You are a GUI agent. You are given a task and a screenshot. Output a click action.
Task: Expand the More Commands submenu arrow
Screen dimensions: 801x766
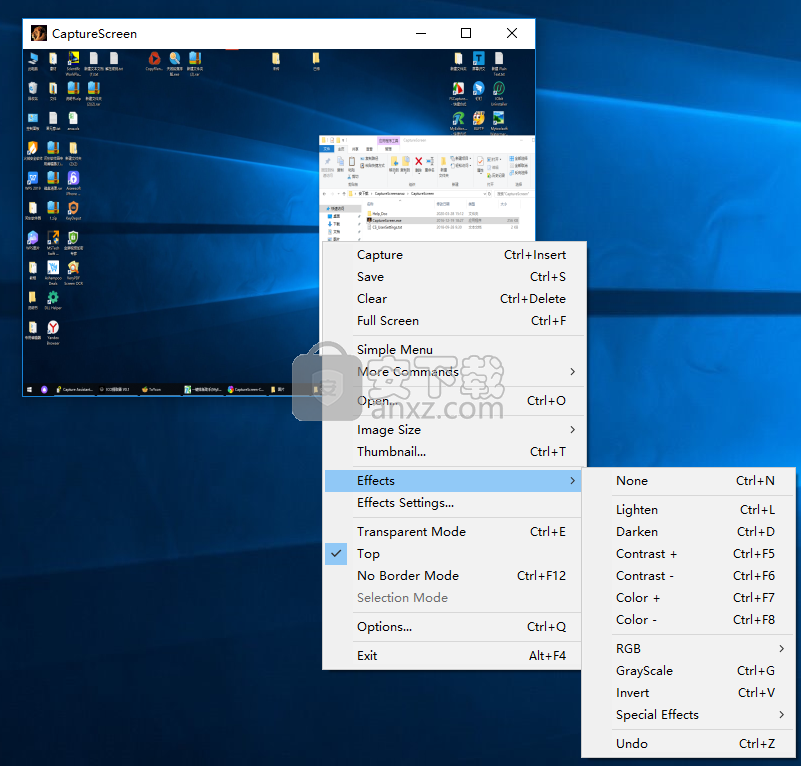(x=572, y=372)
